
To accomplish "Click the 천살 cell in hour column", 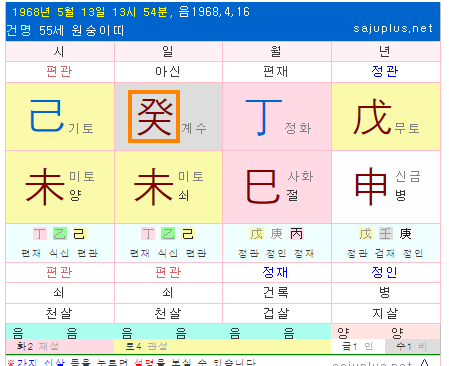I will [x=59, y=313].
